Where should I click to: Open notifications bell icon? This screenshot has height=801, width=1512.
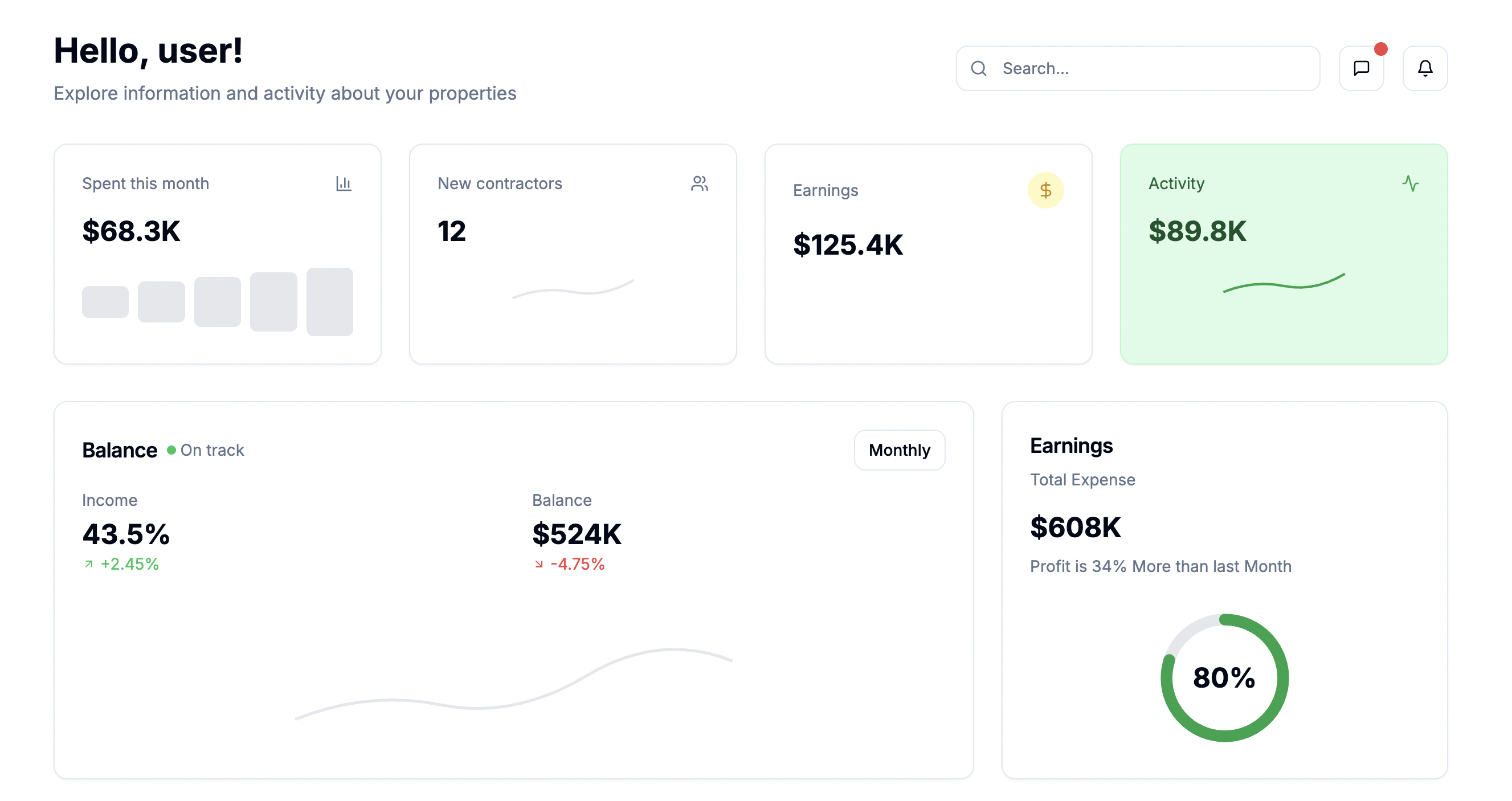(1424, 68)
